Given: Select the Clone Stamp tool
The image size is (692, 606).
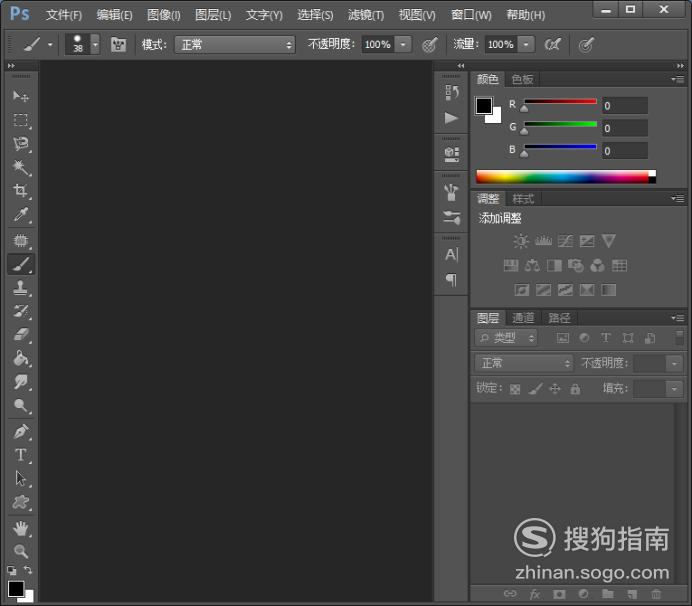Looking at the screenshot, I should [x=20, y=288].
